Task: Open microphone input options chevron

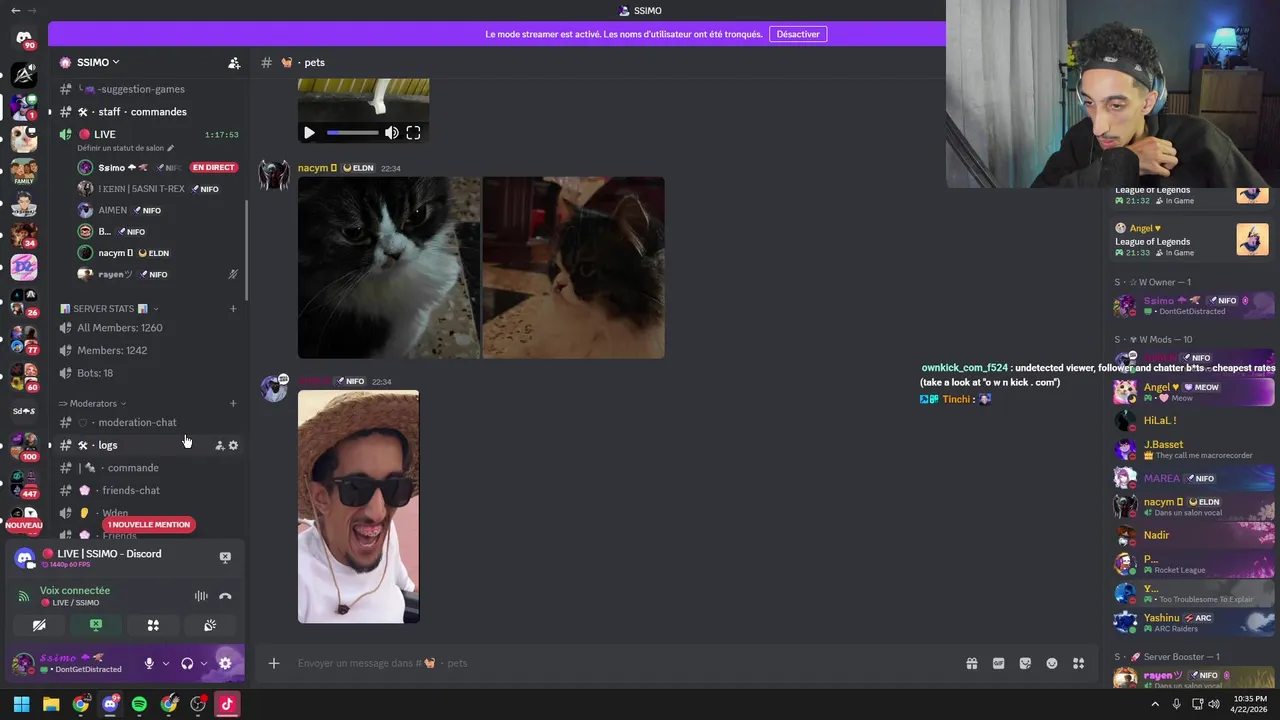Action: (x=165, y=663)
